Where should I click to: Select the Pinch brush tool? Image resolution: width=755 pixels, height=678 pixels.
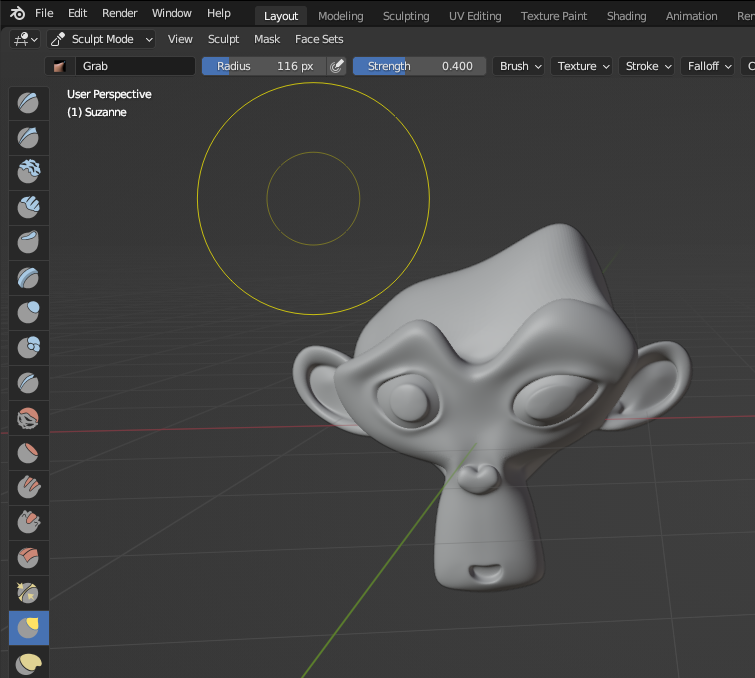click(28, 593)
